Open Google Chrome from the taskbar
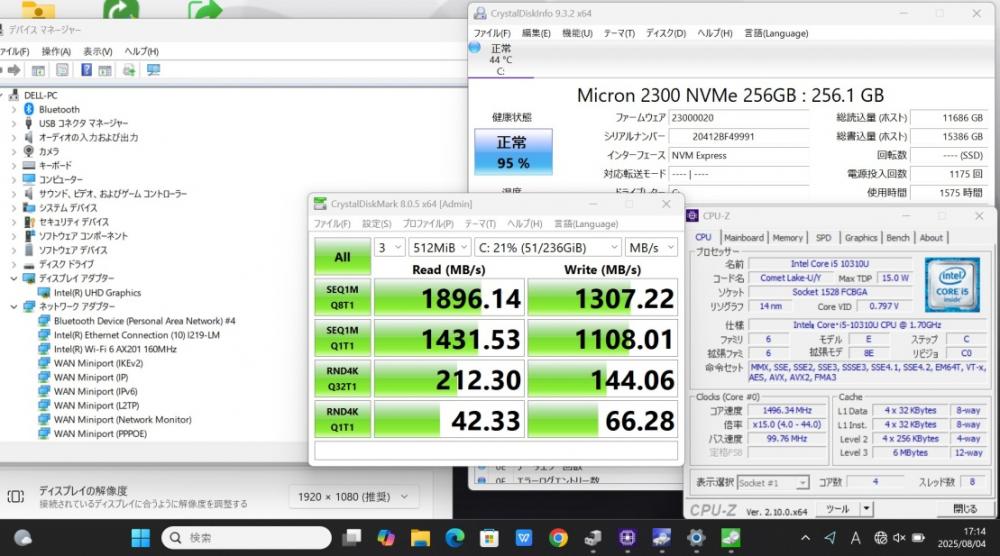 (558, 538)
